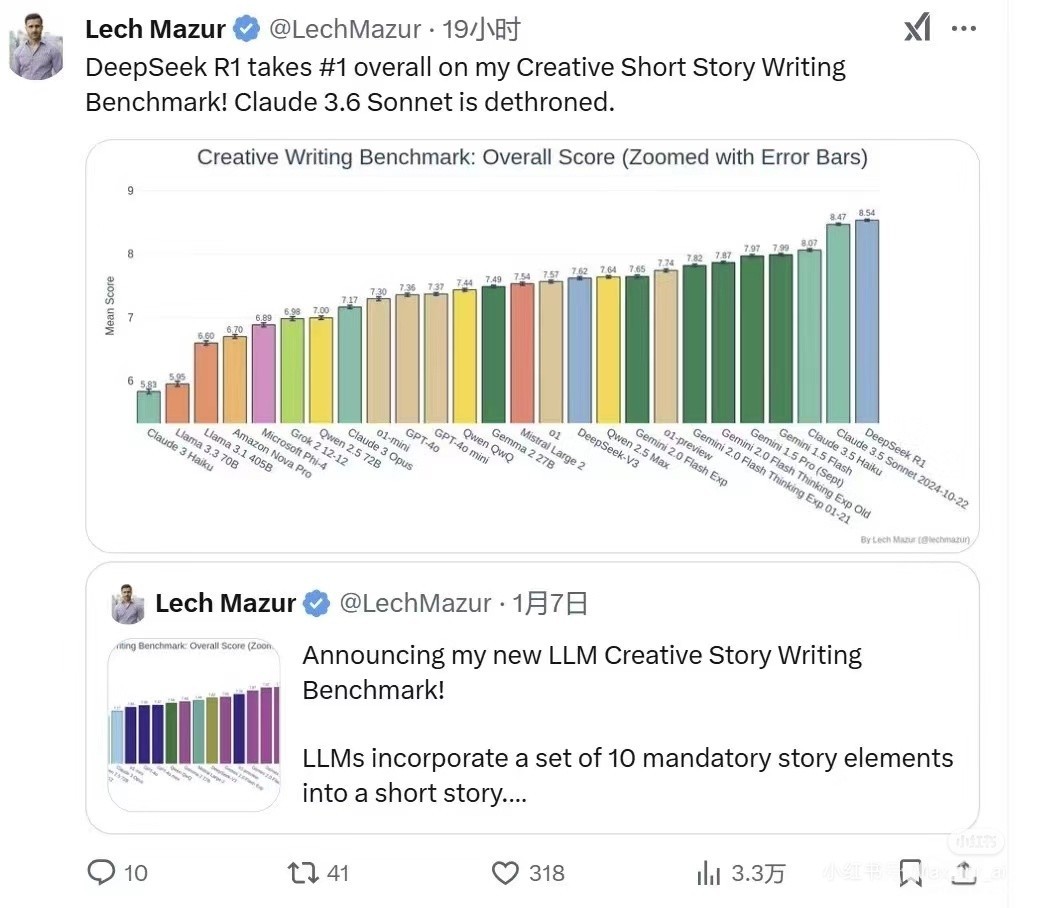Open the 19小时 tweet timestamp
This screenshot has width=1044, height=908.
tap(481, 29)
